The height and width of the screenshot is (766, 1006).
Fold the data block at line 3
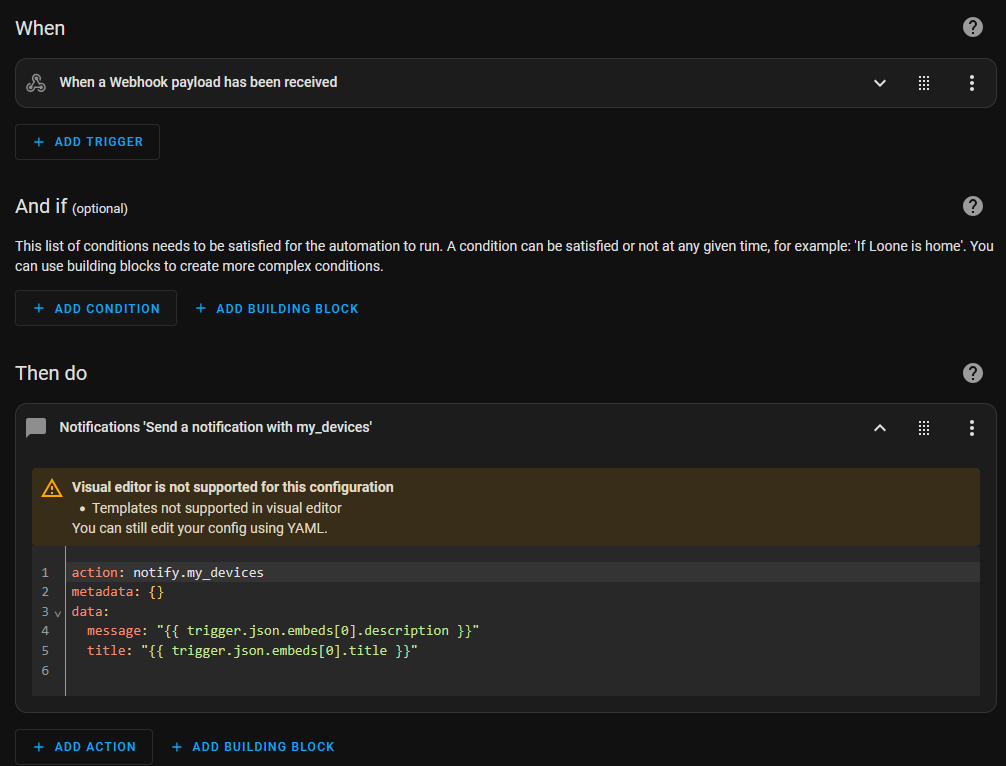tap(57, 612)
